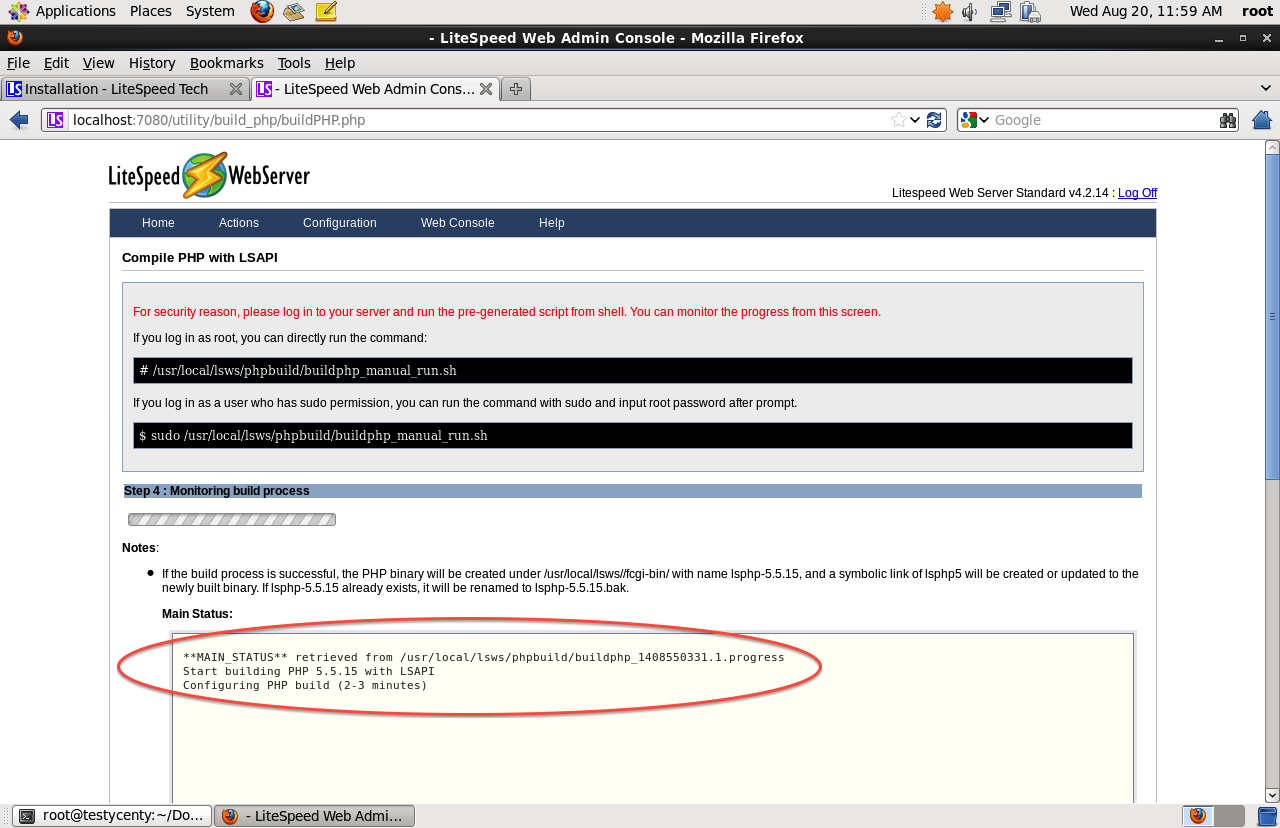
Task: Click the Back arrow in Firefox
Action: pos(19,120)
